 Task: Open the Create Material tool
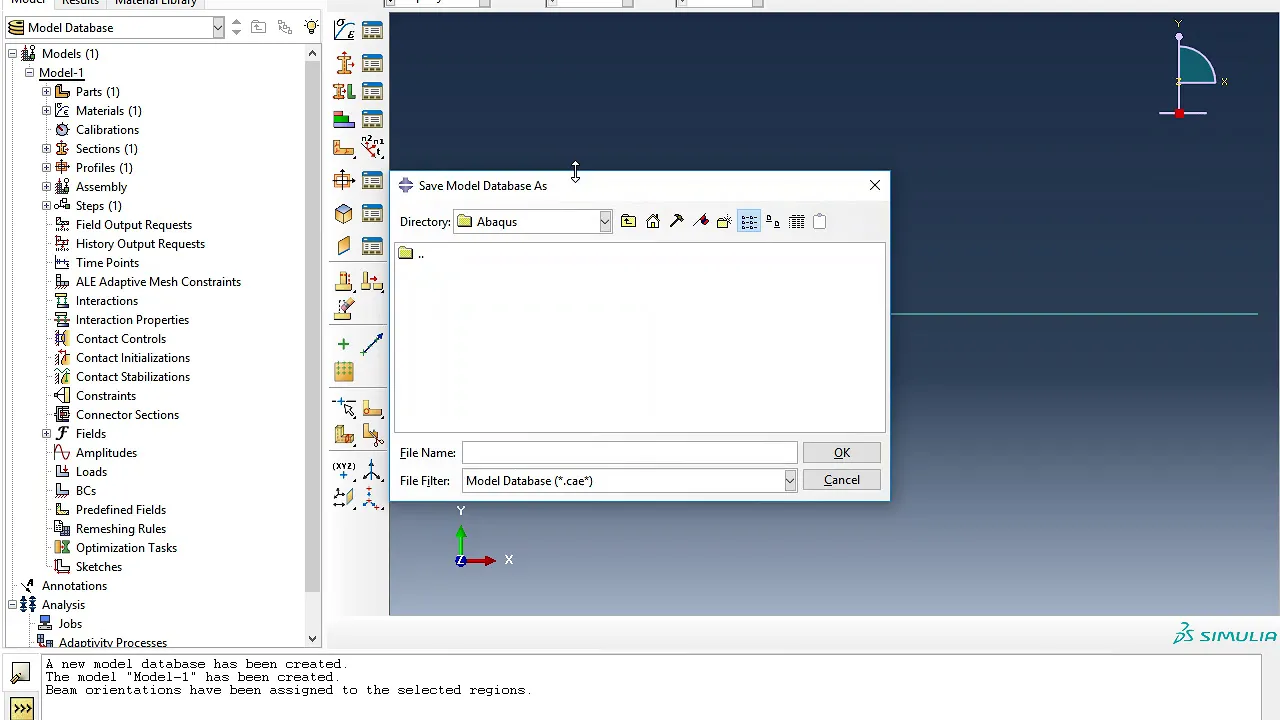tap(344, 30)
